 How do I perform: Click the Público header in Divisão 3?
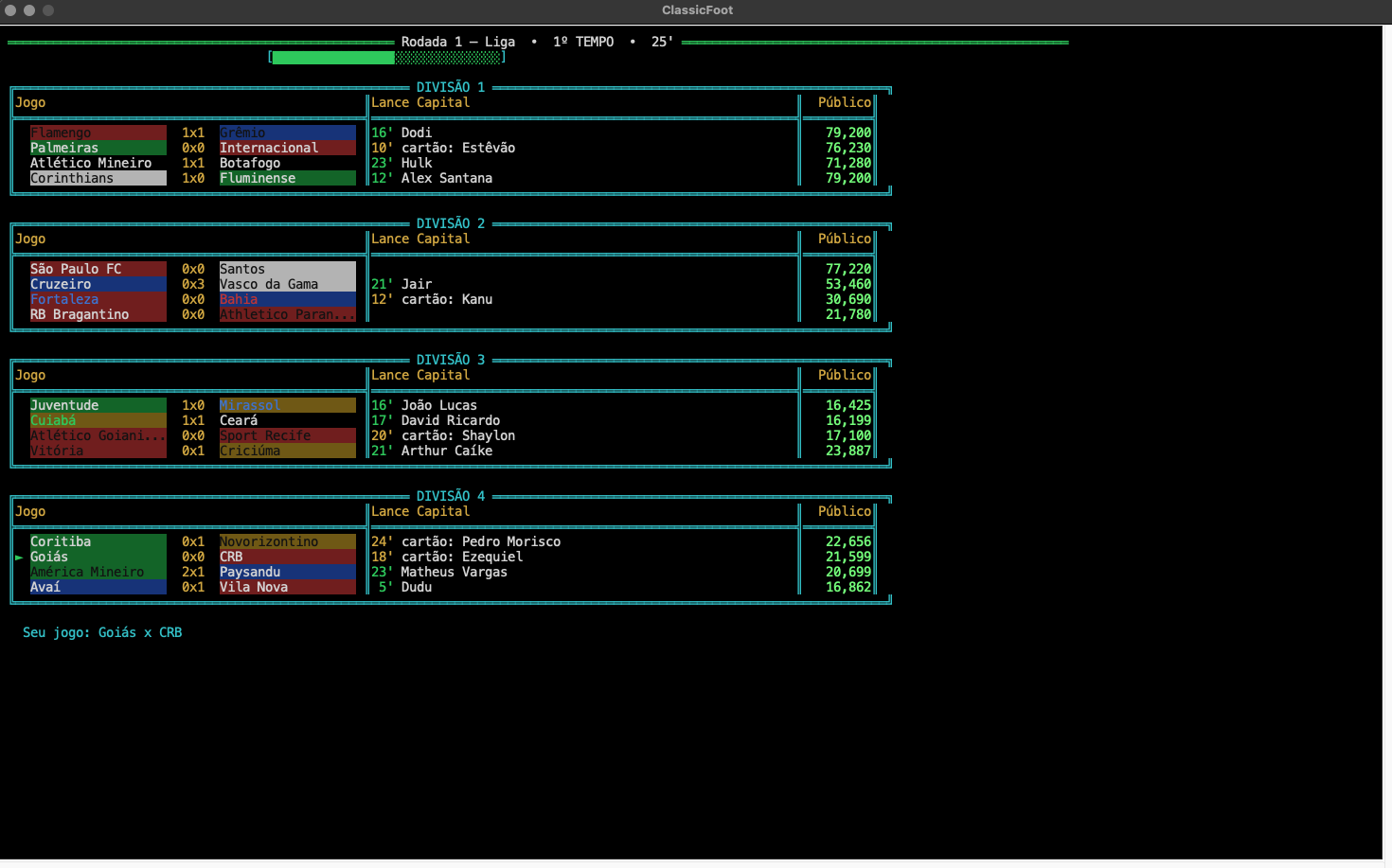click(845, 375)
